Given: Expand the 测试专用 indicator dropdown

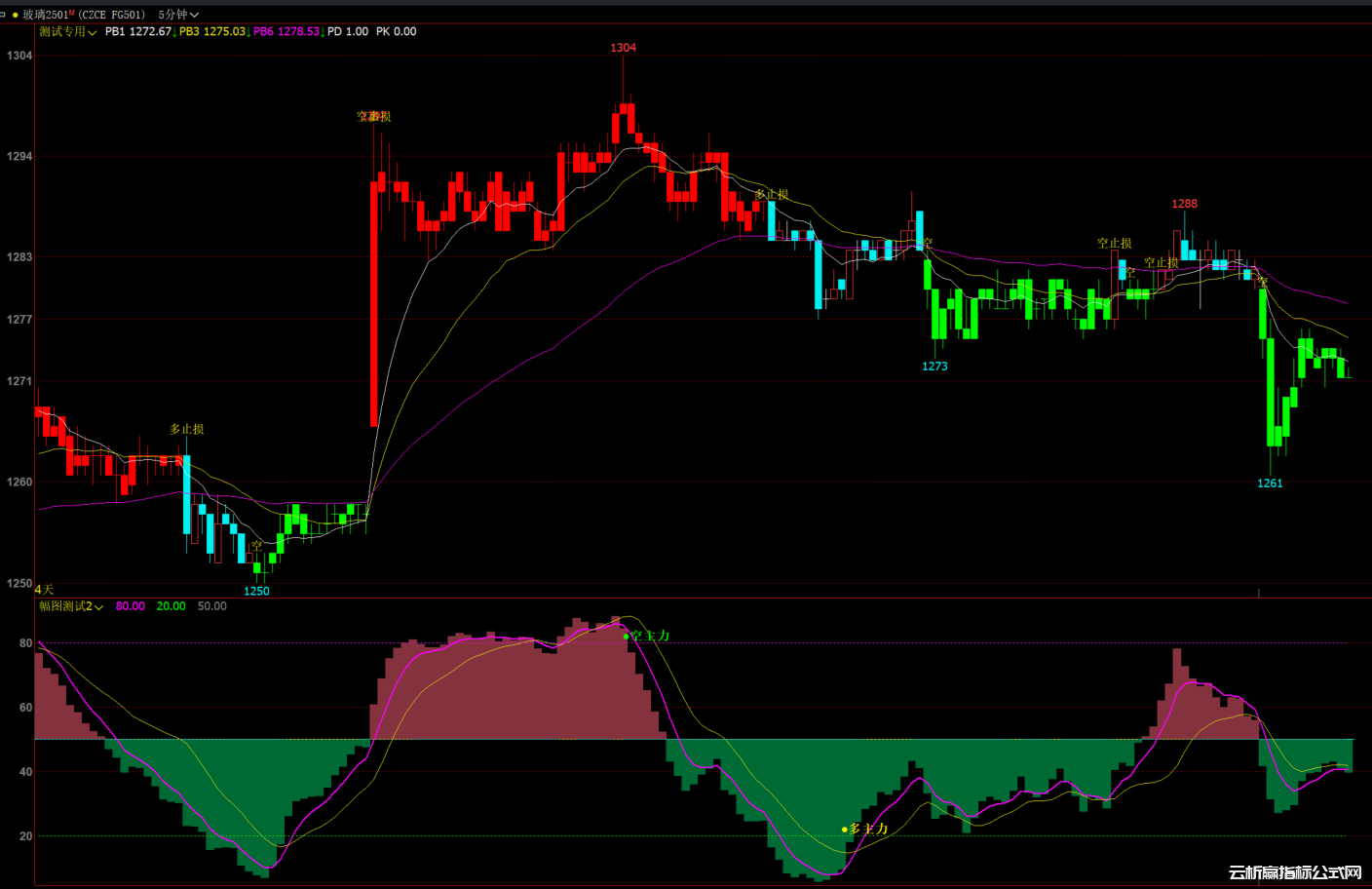Looking at the screenshot, I should pos(67,32).
